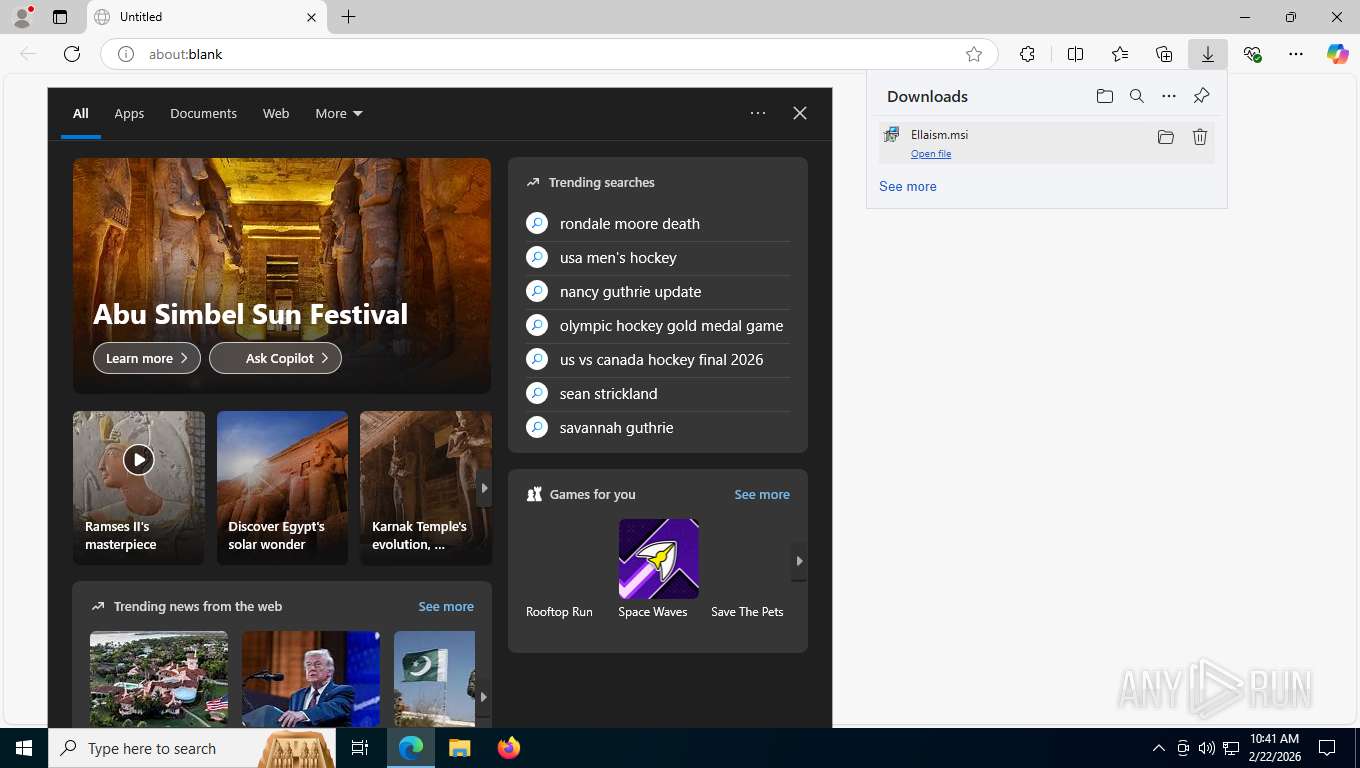The height and width of the screenshot is (768, 1360).
Task: Select the All search tab
Action: click(x=81, y=113)
